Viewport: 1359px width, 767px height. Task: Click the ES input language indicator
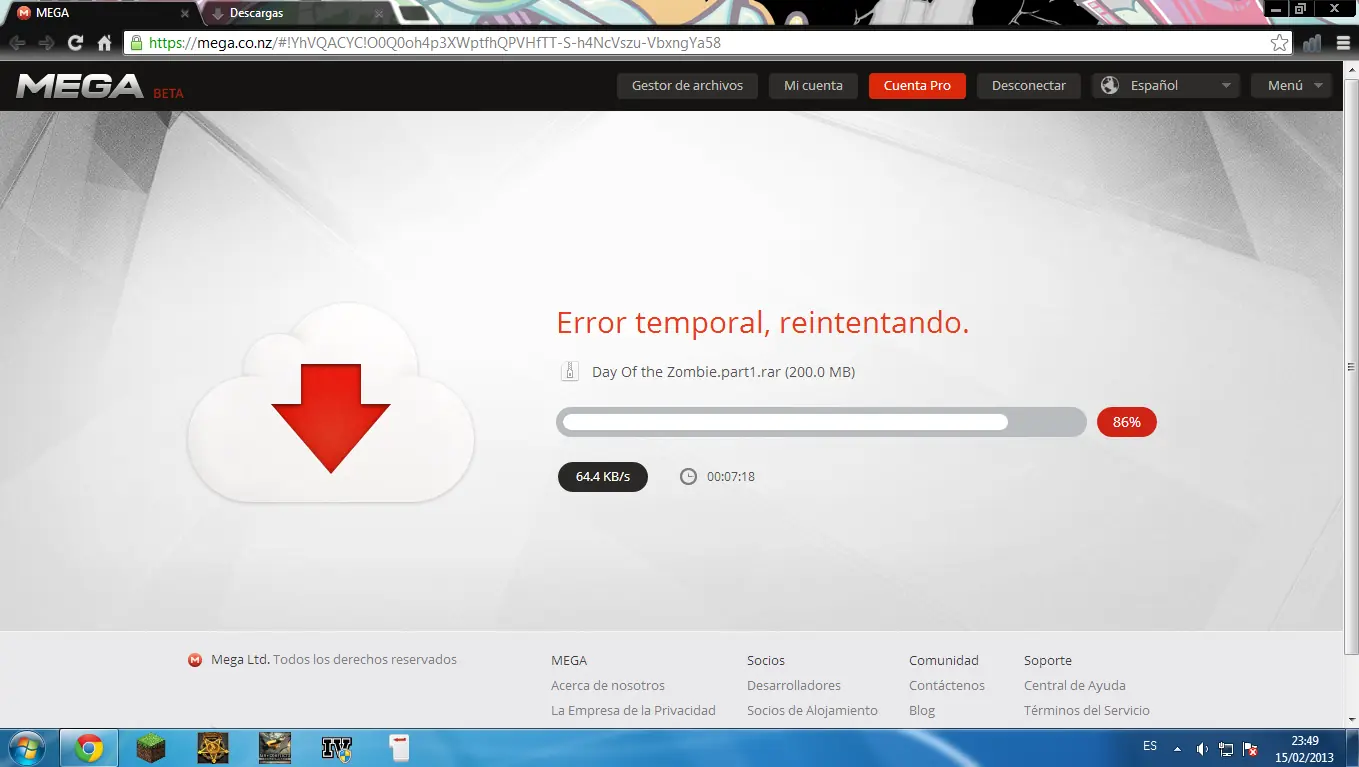pyautogui.click(x=1150, y=747)
